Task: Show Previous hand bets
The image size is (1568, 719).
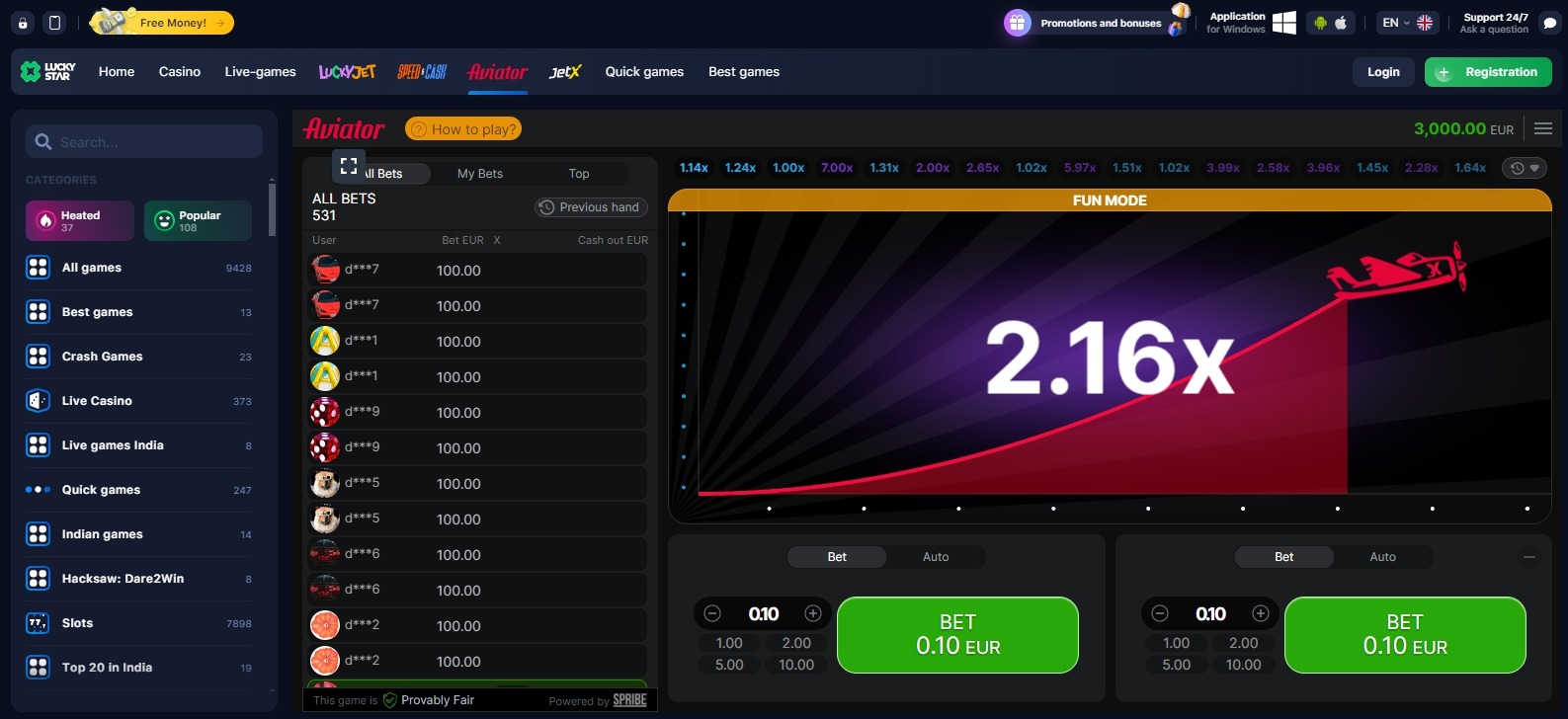Action: tap(590, 207)
